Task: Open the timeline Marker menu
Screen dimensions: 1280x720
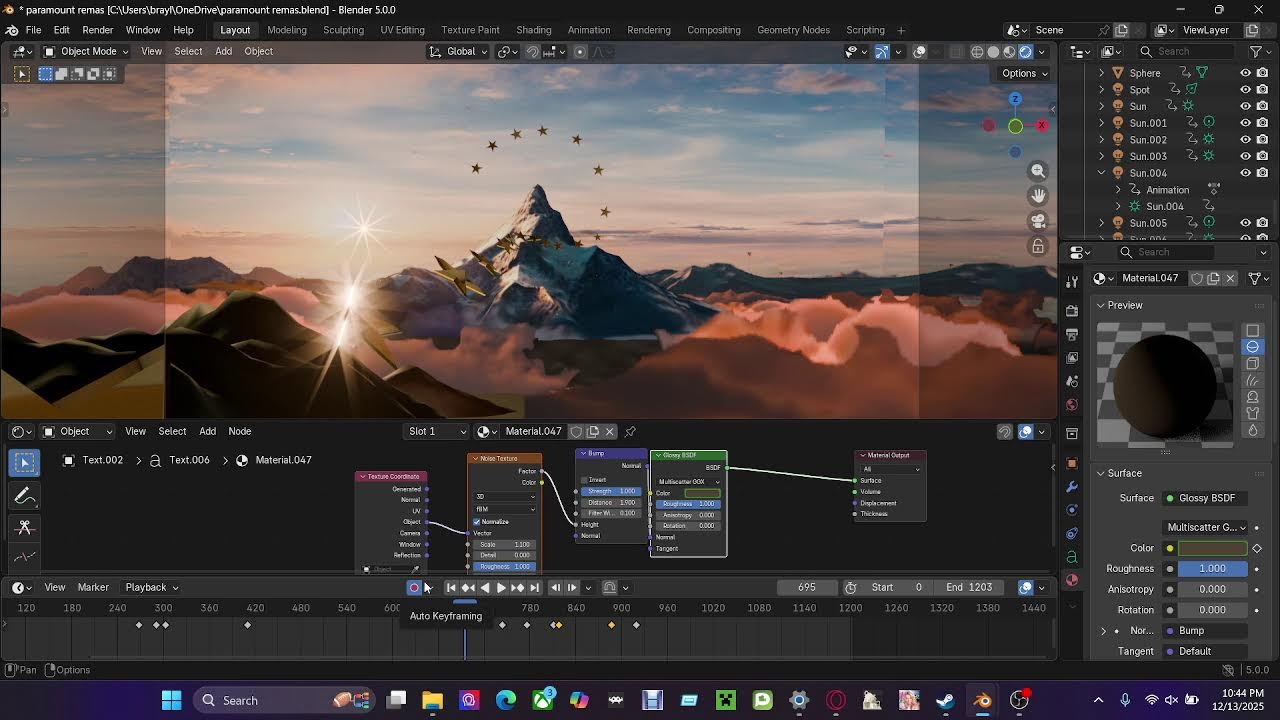Action: (x=93, y=587)
